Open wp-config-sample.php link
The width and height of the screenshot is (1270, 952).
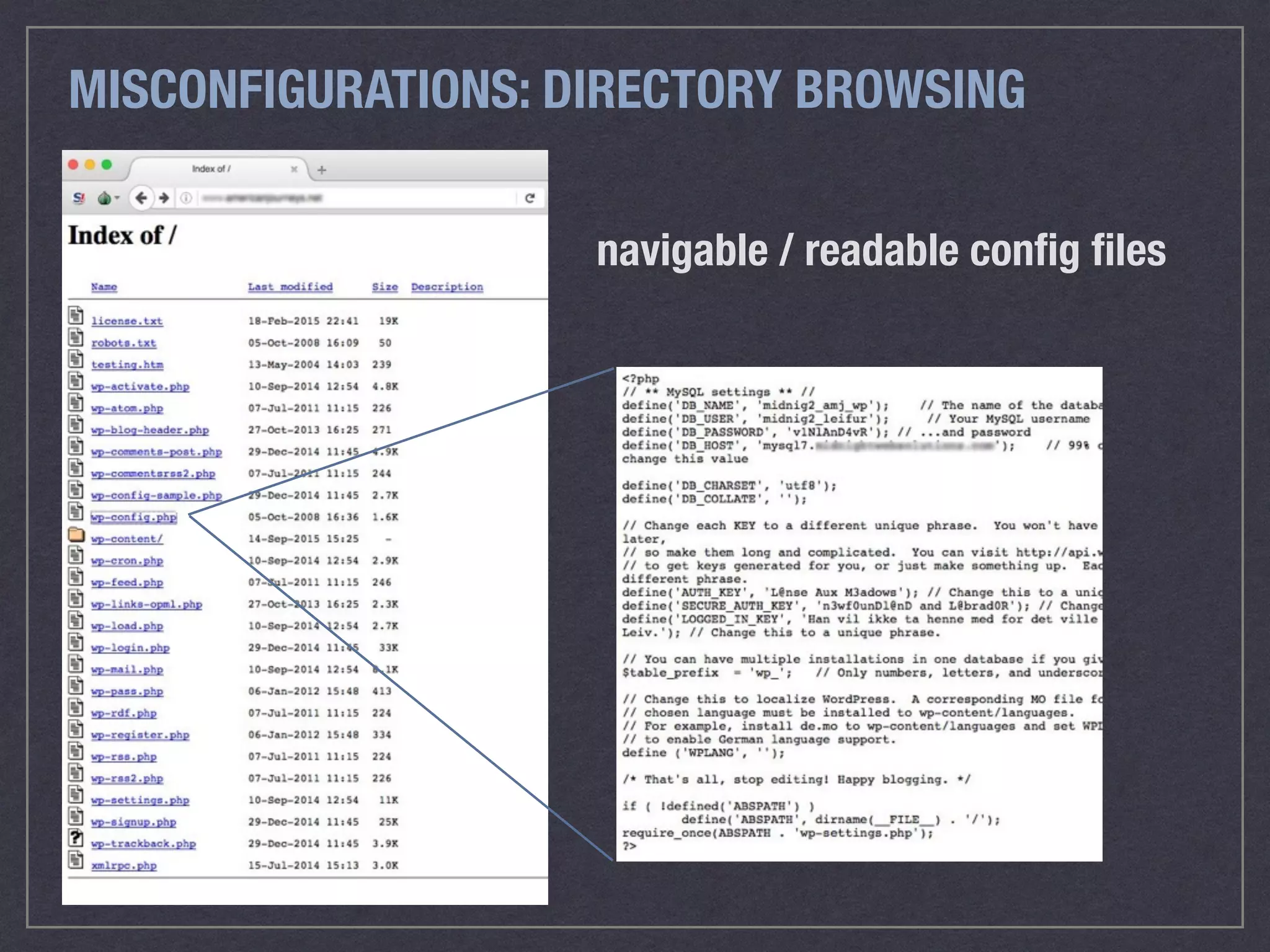pos(156,495)
